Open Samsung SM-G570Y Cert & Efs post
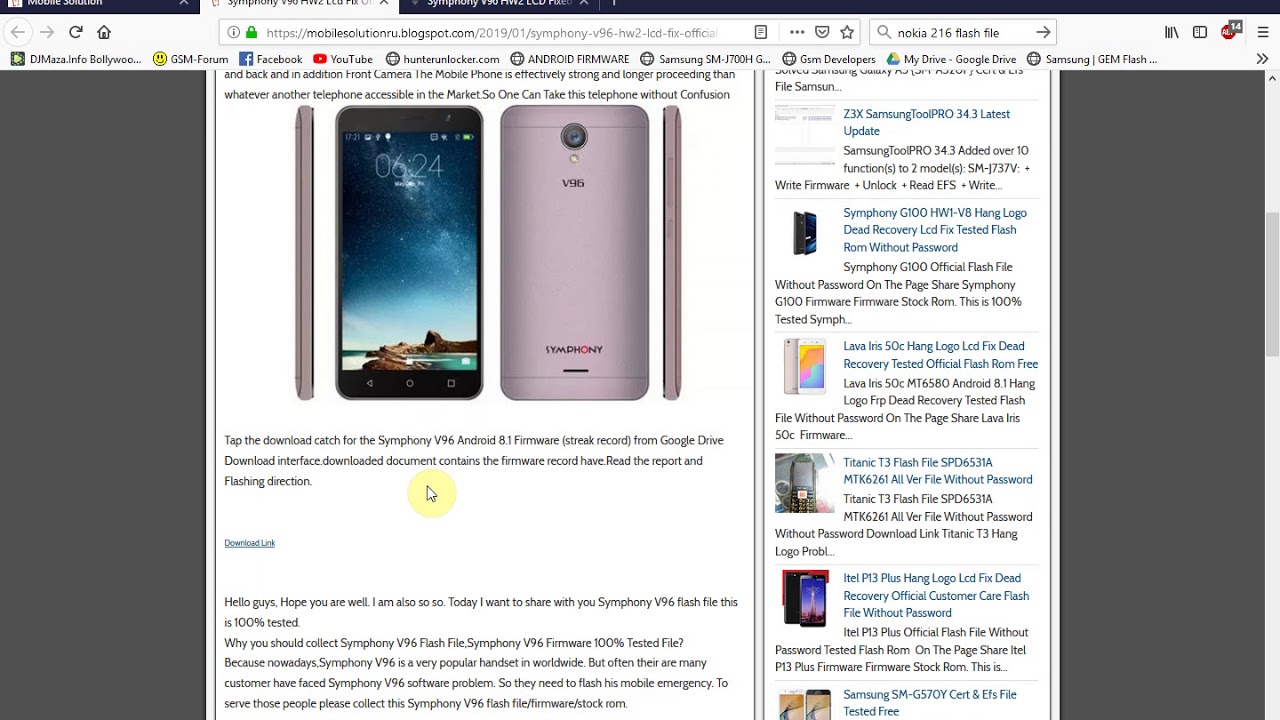 [x=930, y=703]
